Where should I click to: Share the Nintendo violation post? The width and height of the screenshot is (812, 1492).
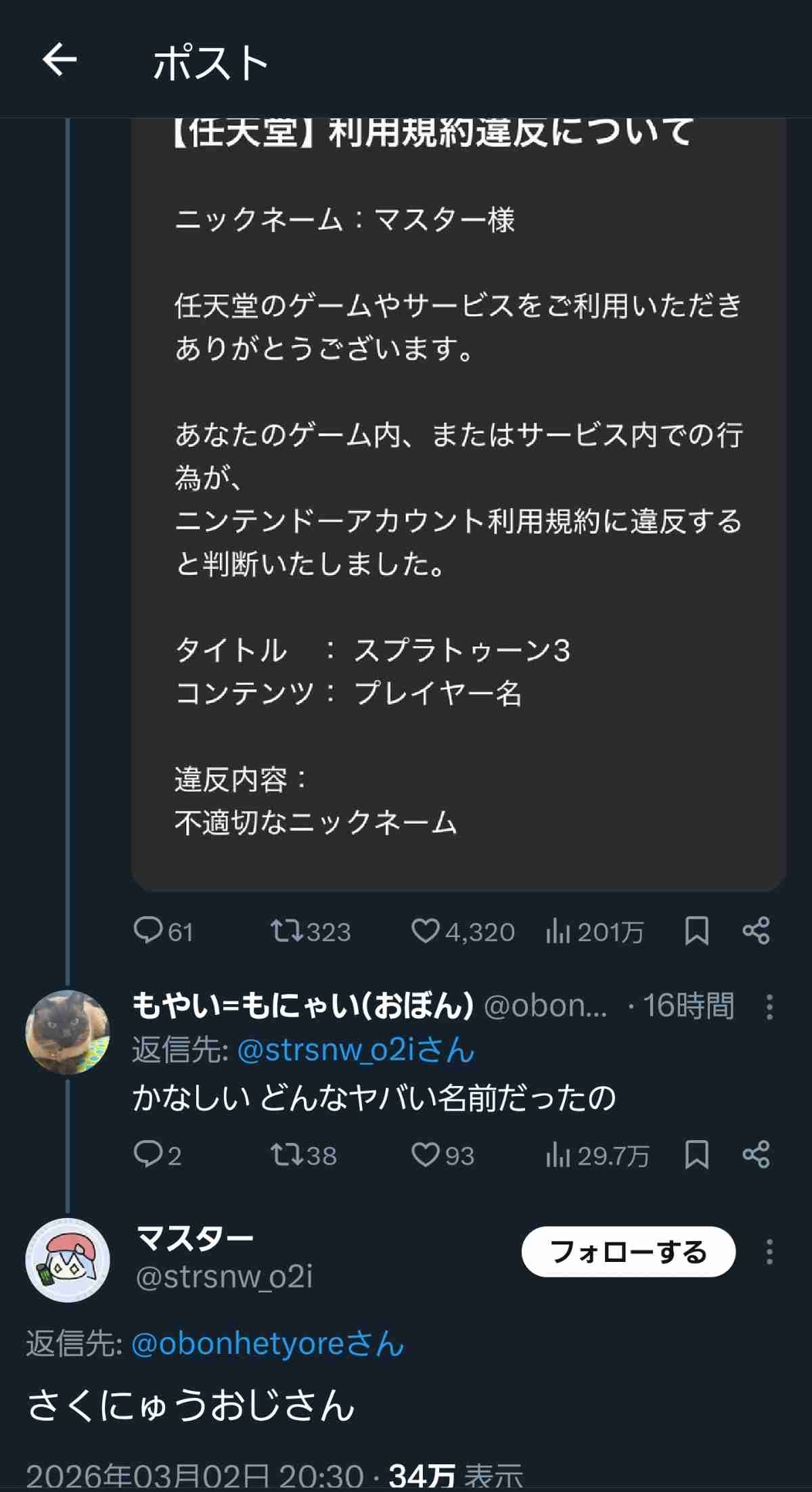tap(756, 930)
